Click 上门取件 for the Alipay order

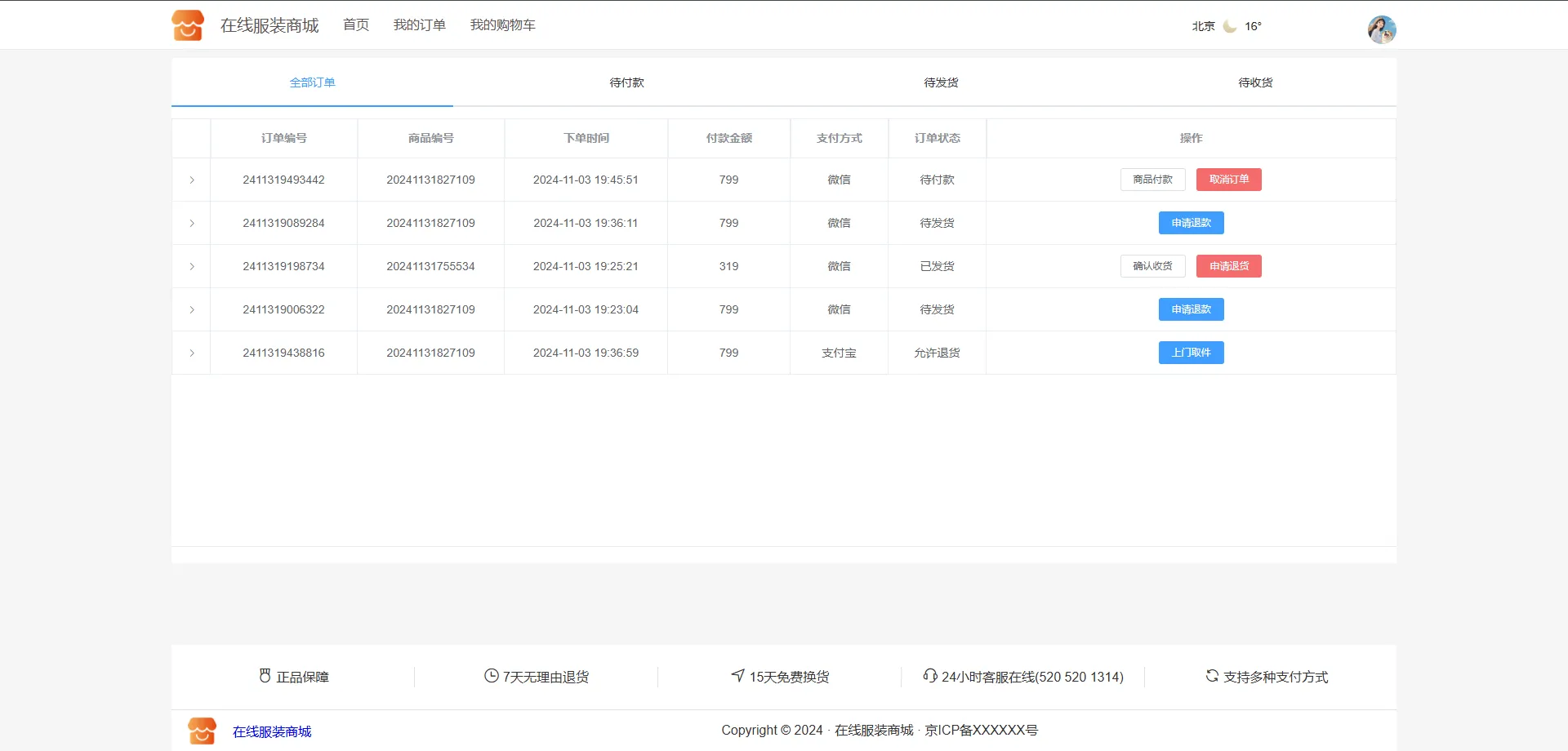[x=1191, y=353]
